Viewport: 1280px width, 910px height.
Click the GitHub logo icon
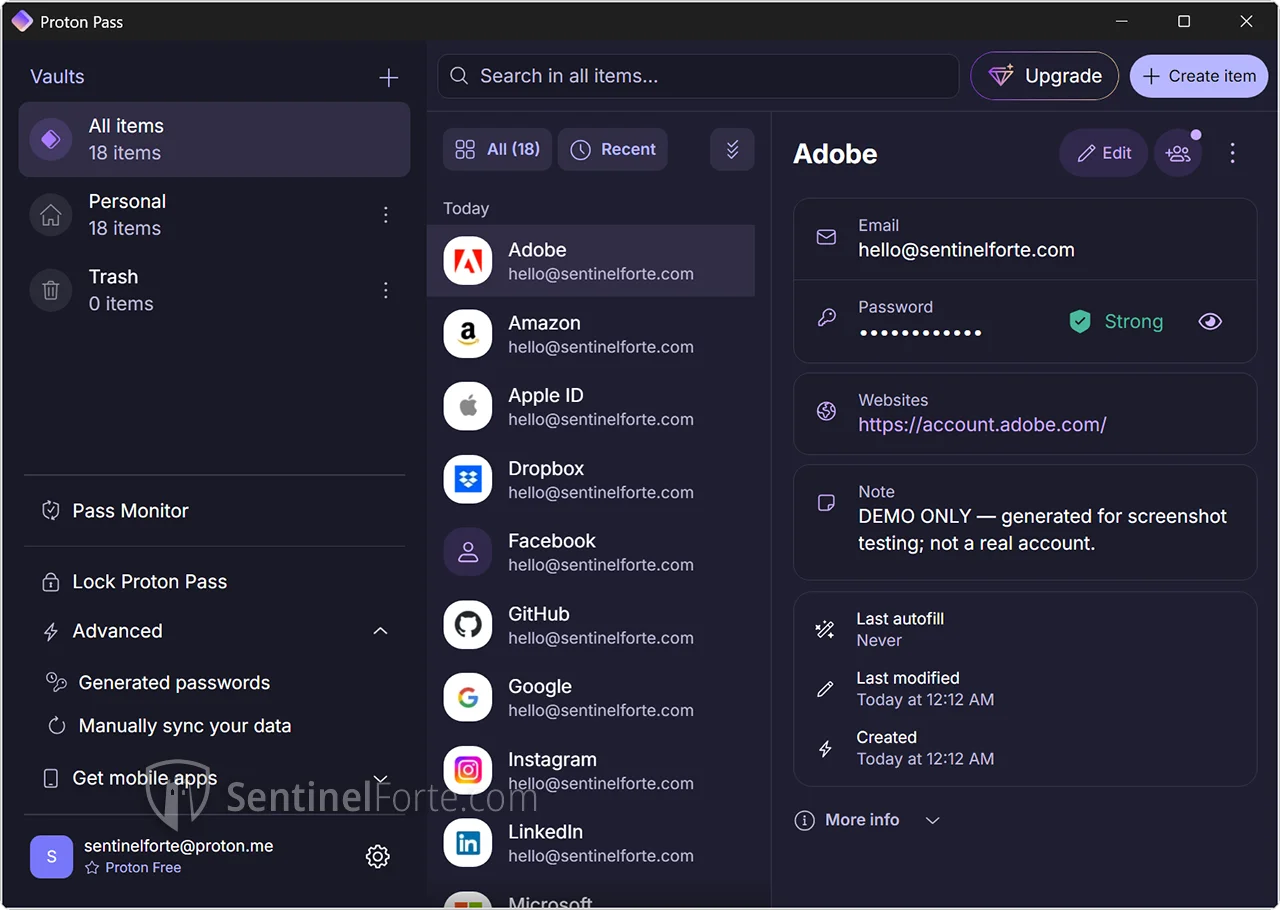pyautogui.click(x=468, y=625)
